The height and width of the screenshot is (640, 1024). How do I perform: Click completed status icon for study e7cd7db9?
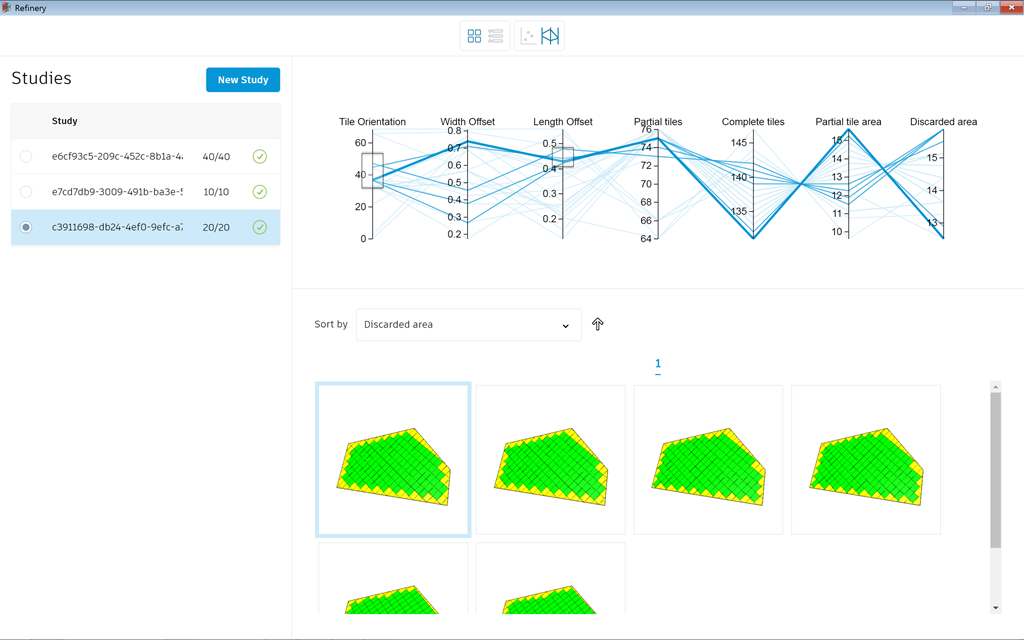pos(260,192)
